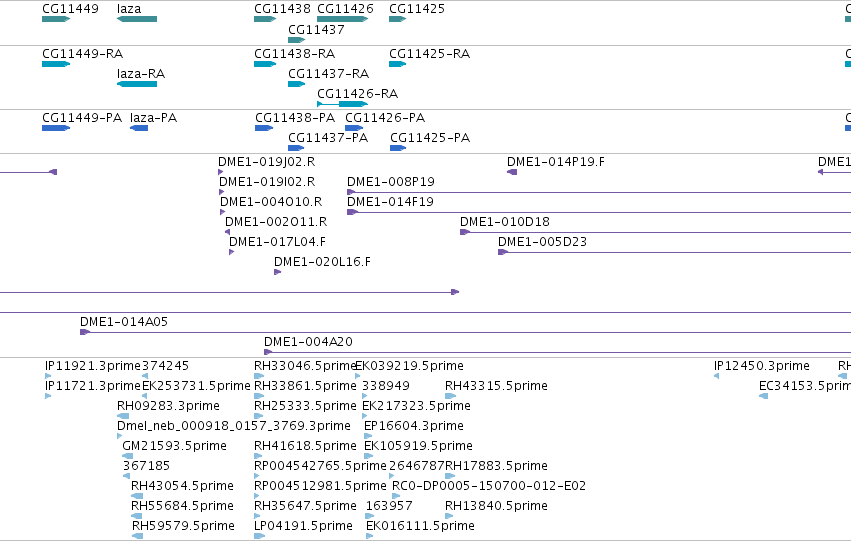Select the CG11425-PA protein glyph
This screenshot has height=541, width=851.
click(398, 148)
